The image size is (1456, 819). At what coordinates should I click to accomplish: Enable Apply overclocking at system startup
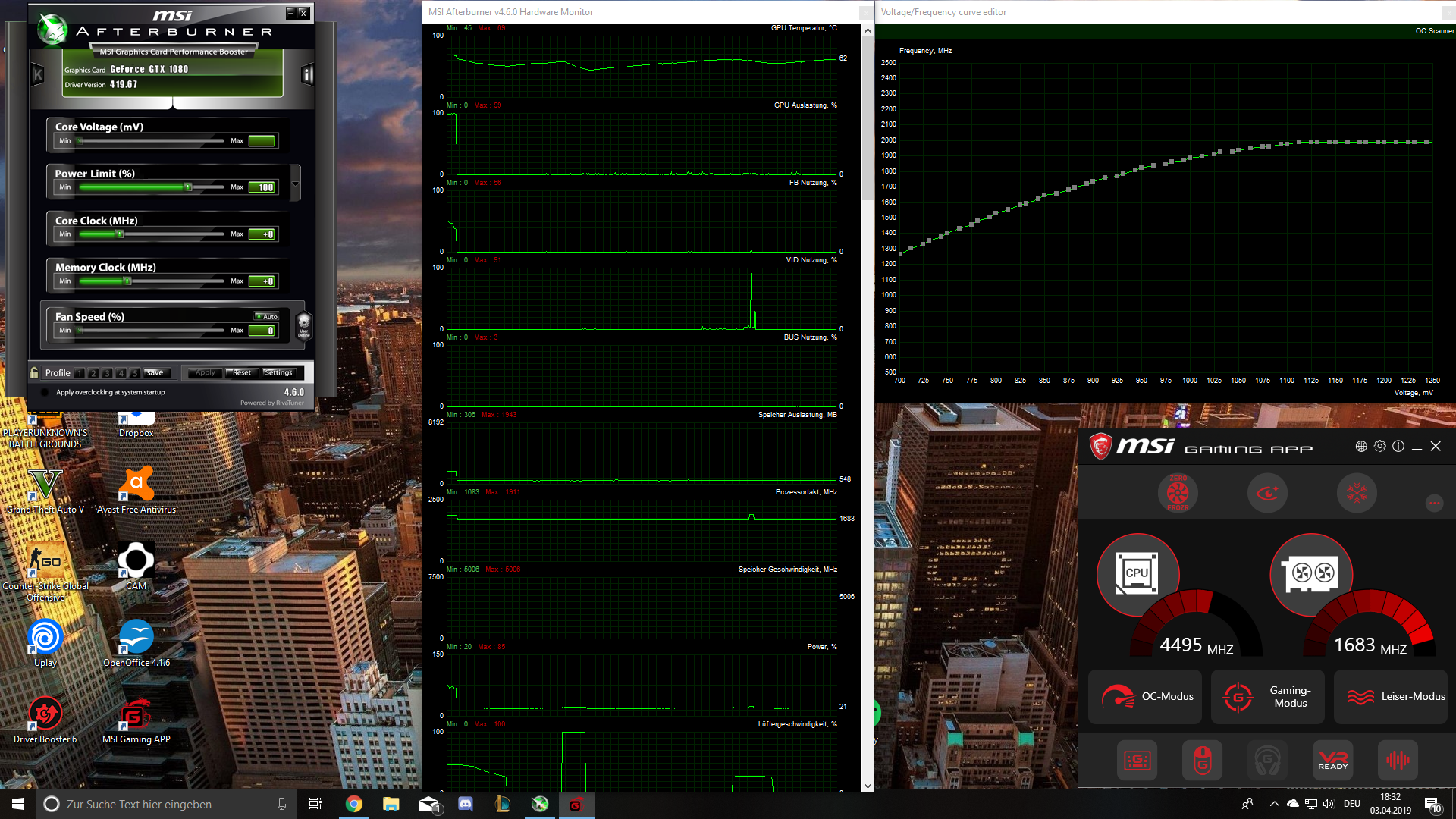tap(45, 392)
